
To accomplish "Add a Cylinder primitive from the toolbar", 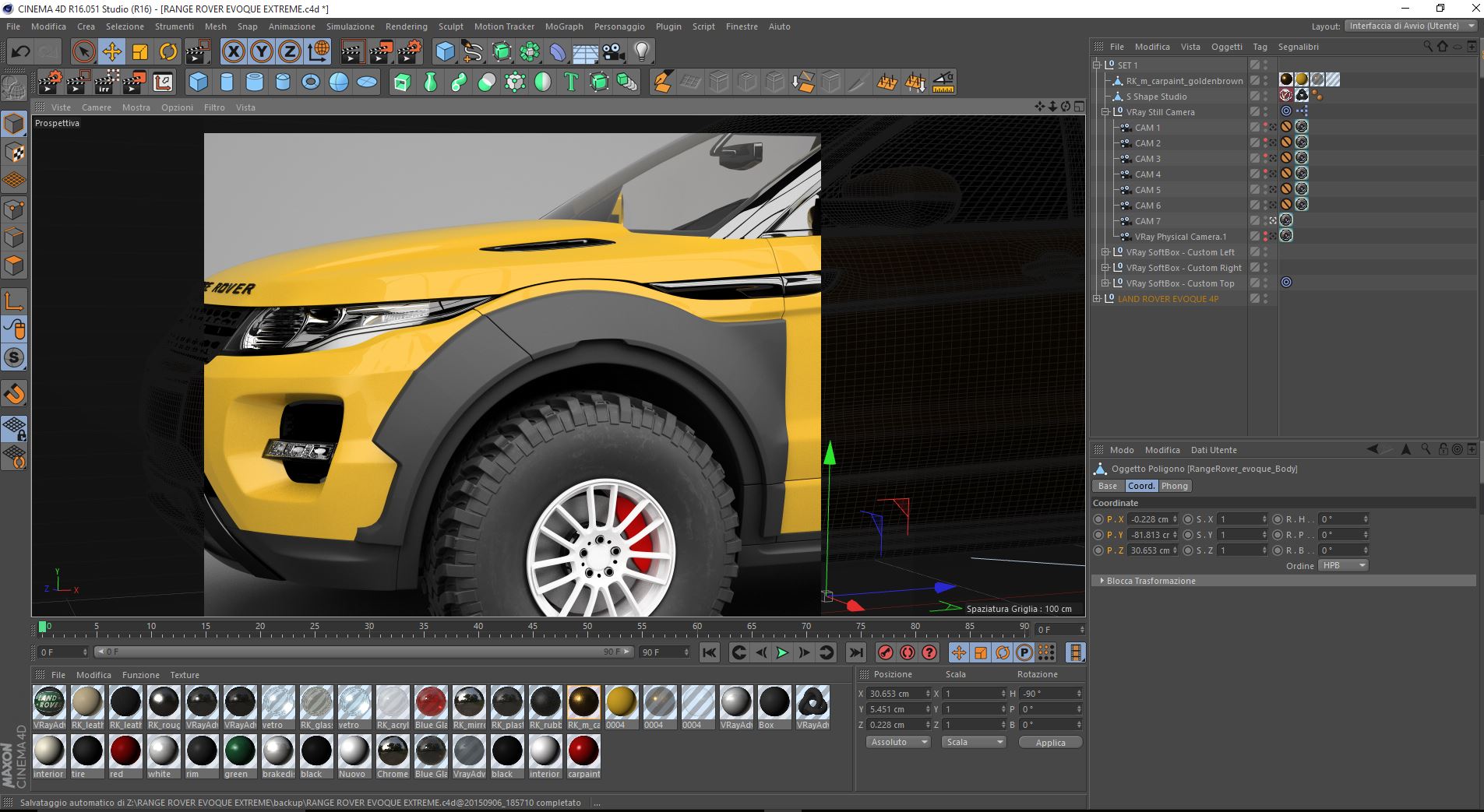I will coord(227,82).
